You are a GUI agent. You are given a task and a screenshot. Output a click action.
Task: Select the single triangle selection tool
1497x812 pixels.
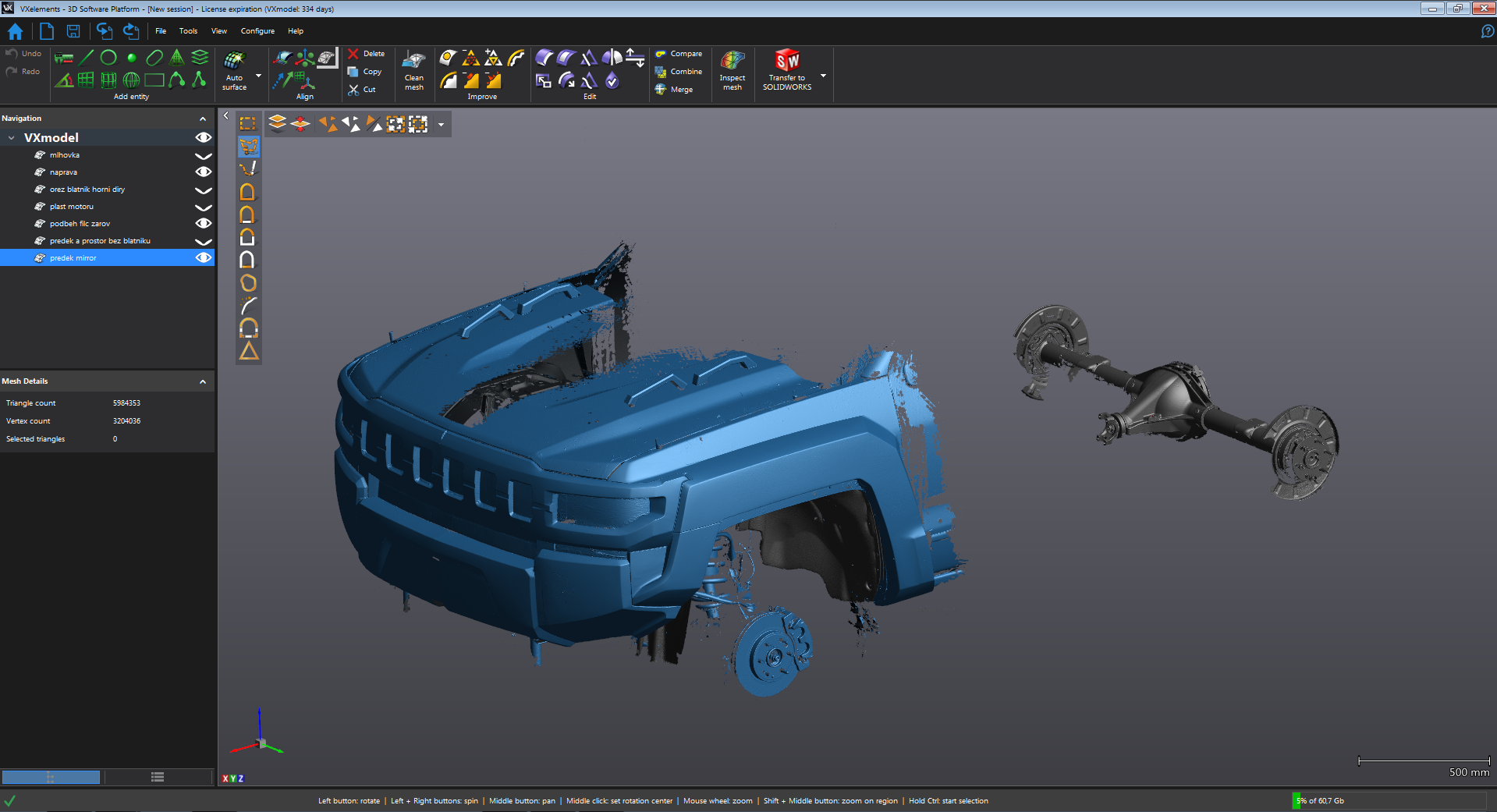coord(249,351)
